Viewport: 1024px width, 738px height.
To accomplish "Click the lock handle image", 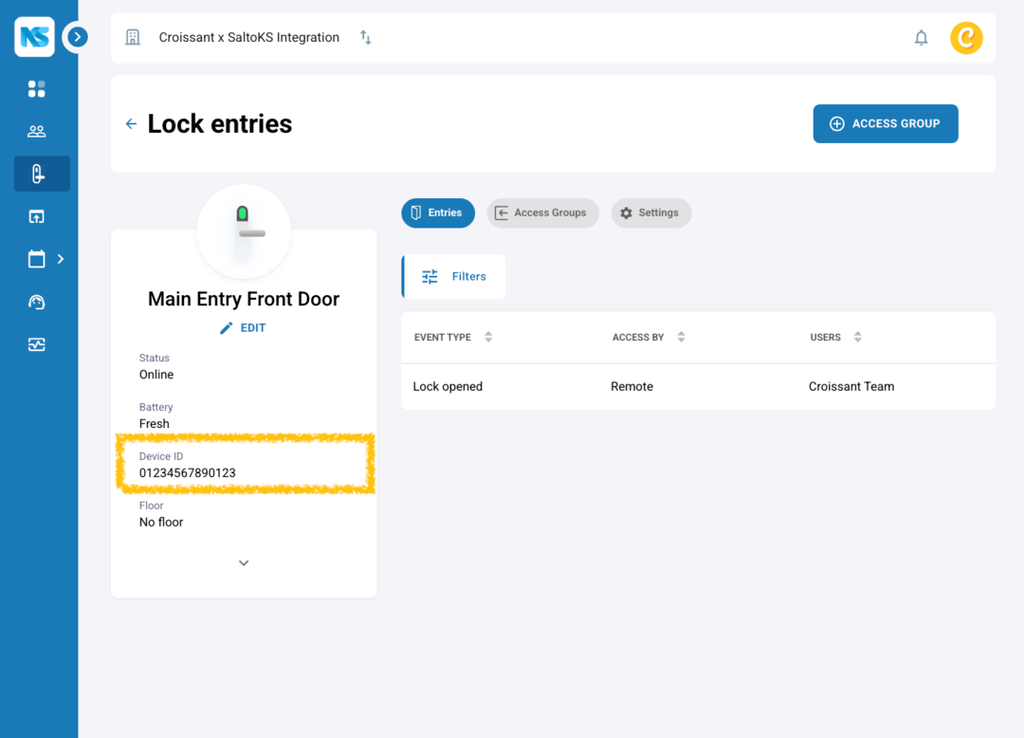I will (244, 232).
